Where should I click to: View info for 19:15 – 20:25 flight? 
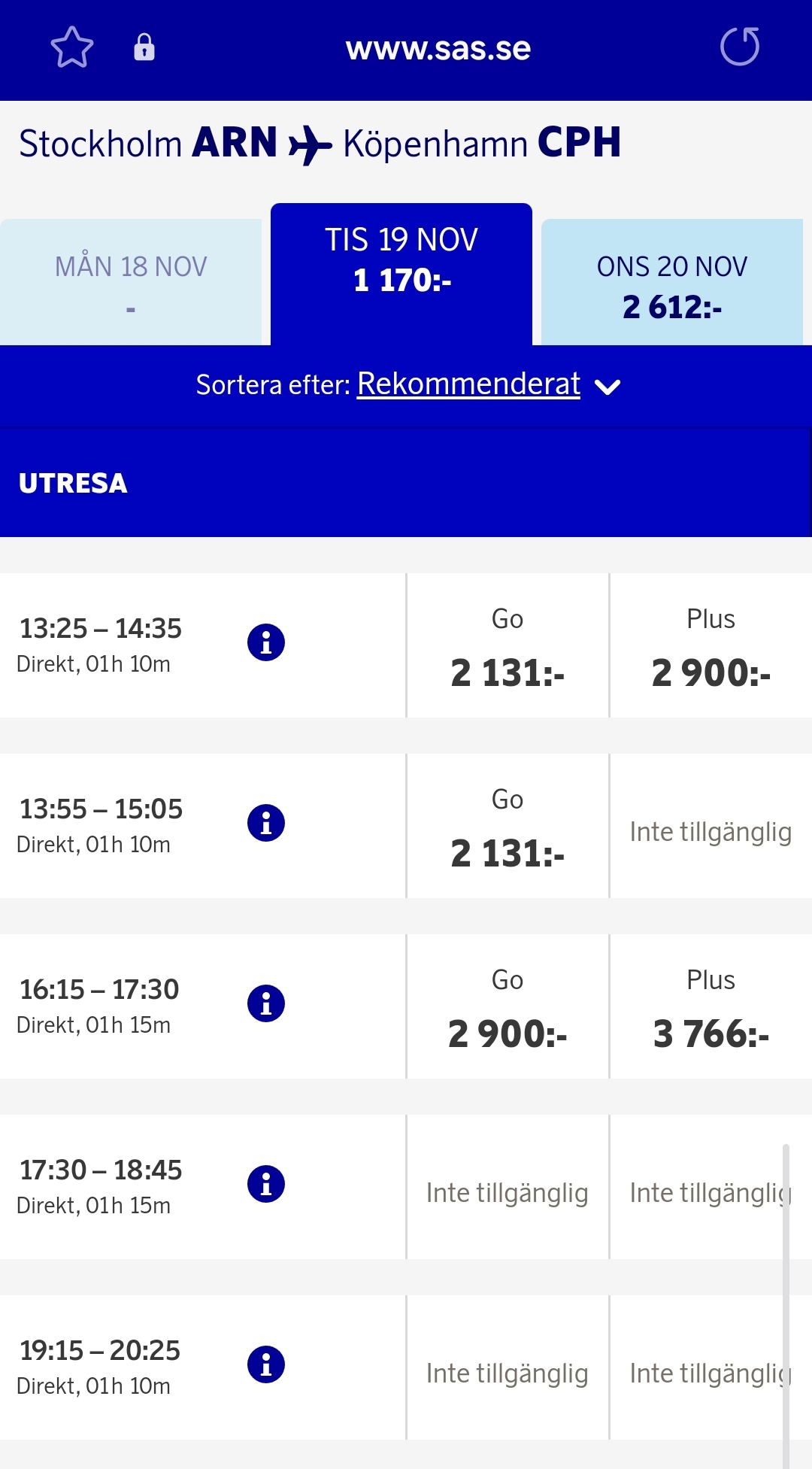pos(266,1364)
